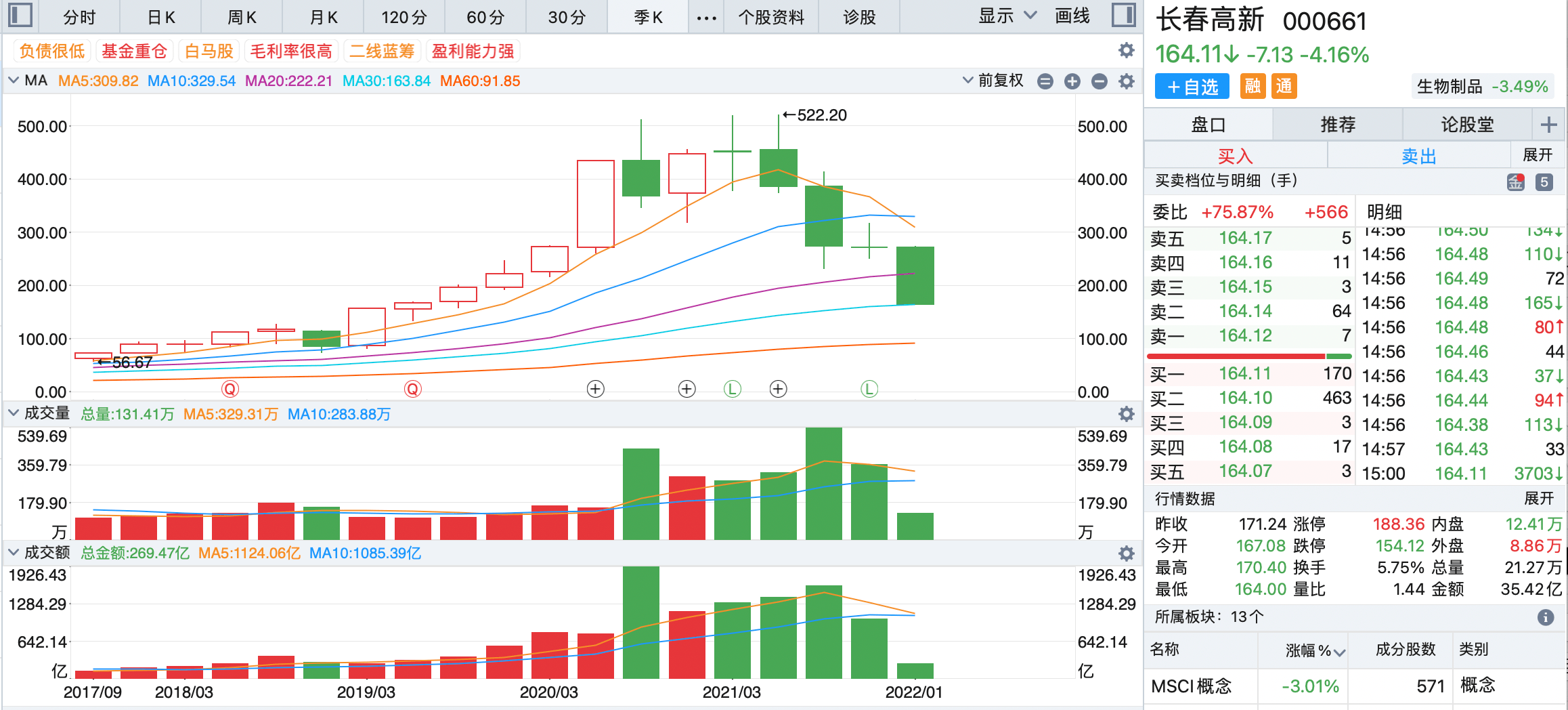
Task: Switch to 周K weekly chart tab
Action: pyautogui.click(x=242, y=18)
